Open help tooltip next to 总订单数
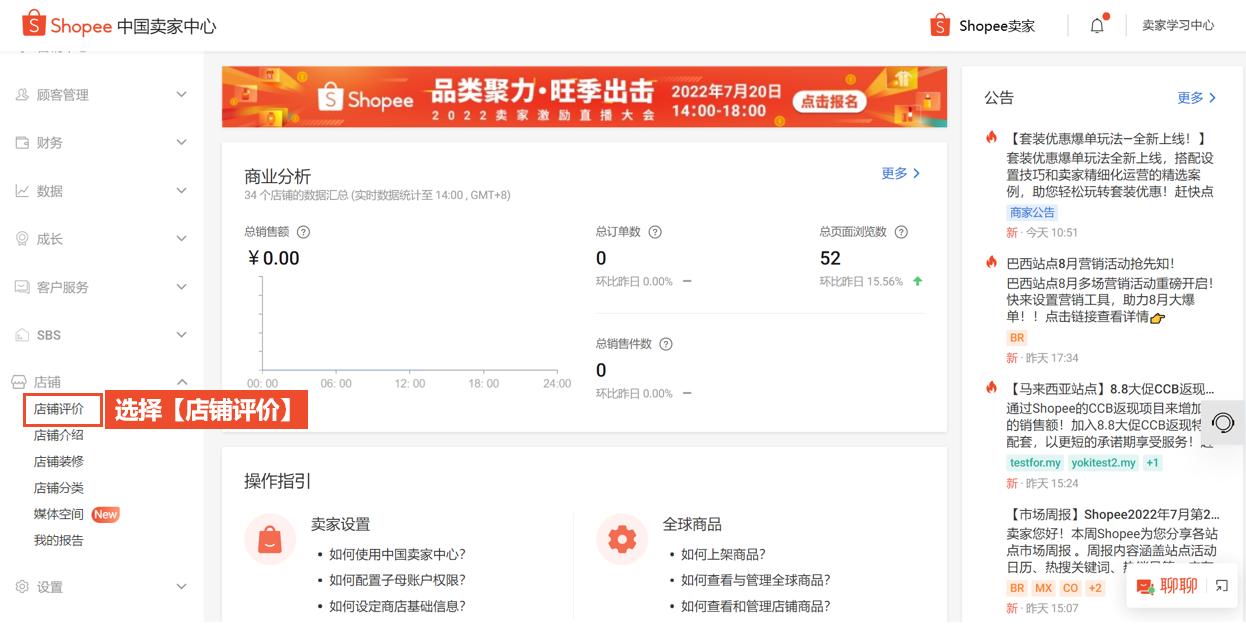Image resolution: width=1246 pixels, height=626 pixels. point(655,232)
